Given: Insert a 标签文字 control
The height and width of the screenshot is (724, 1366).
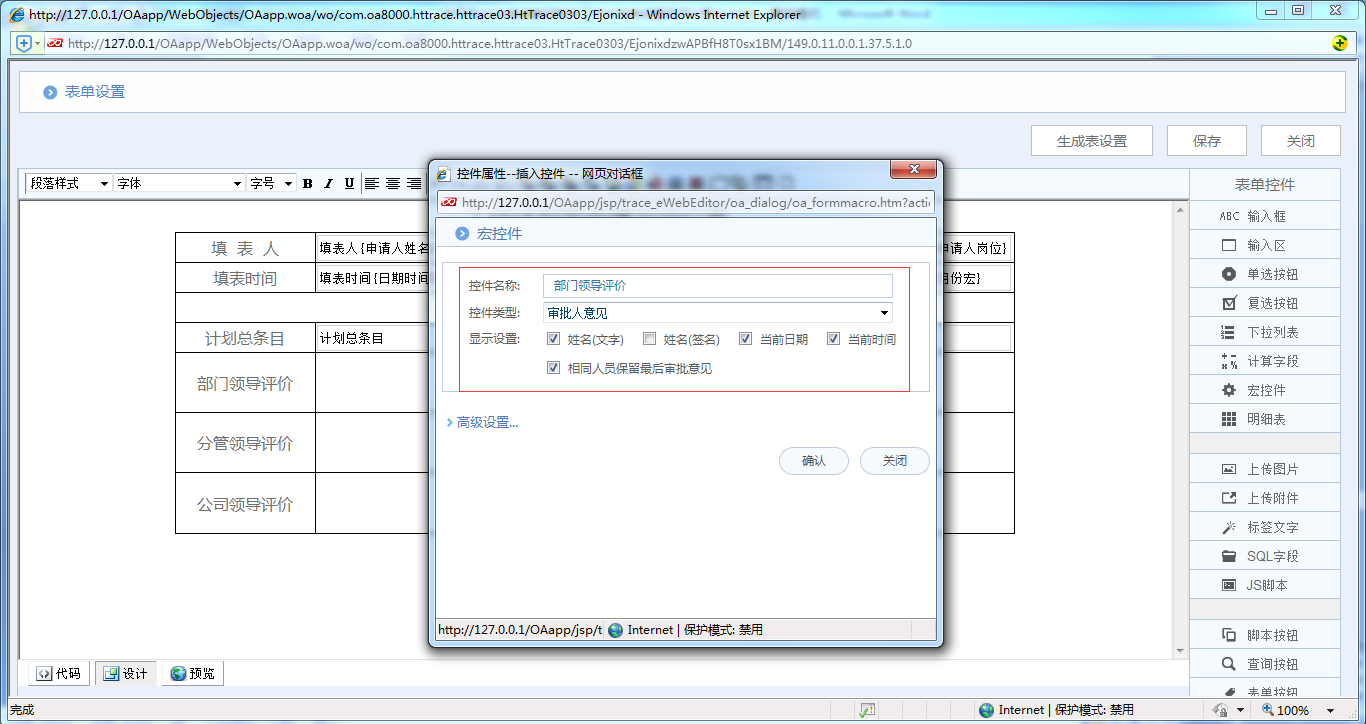Looking at the screenshot, I should coord(1264,526).
